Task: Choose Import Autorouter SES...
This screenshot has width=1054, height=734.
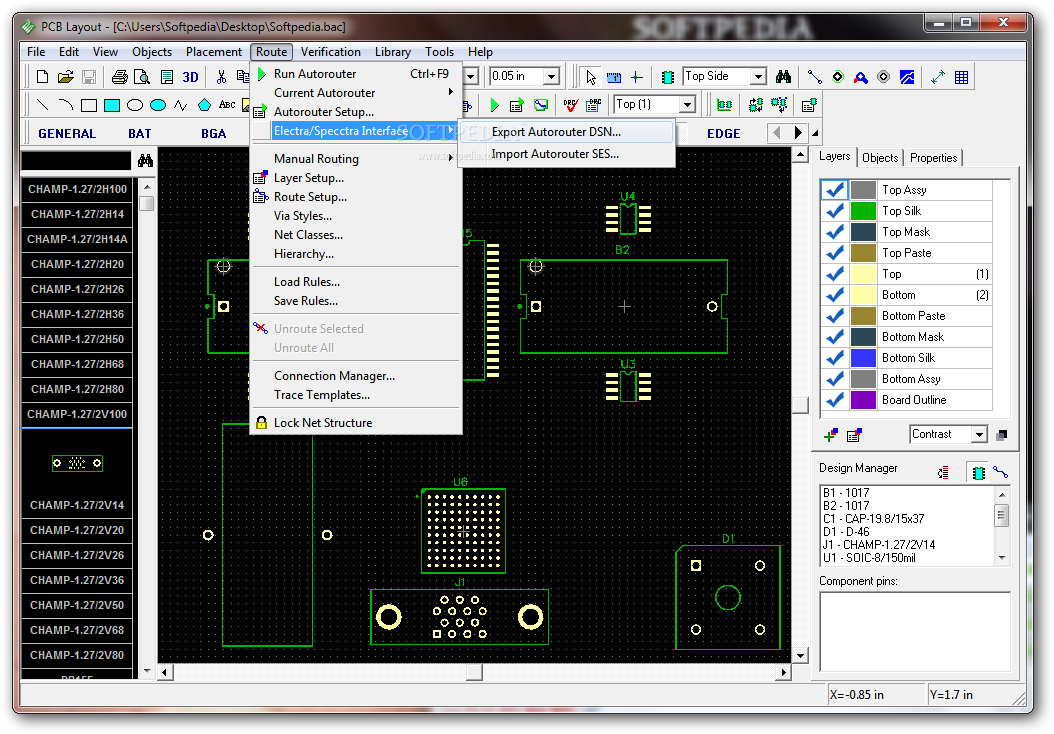Action: [x=566, y=154]
